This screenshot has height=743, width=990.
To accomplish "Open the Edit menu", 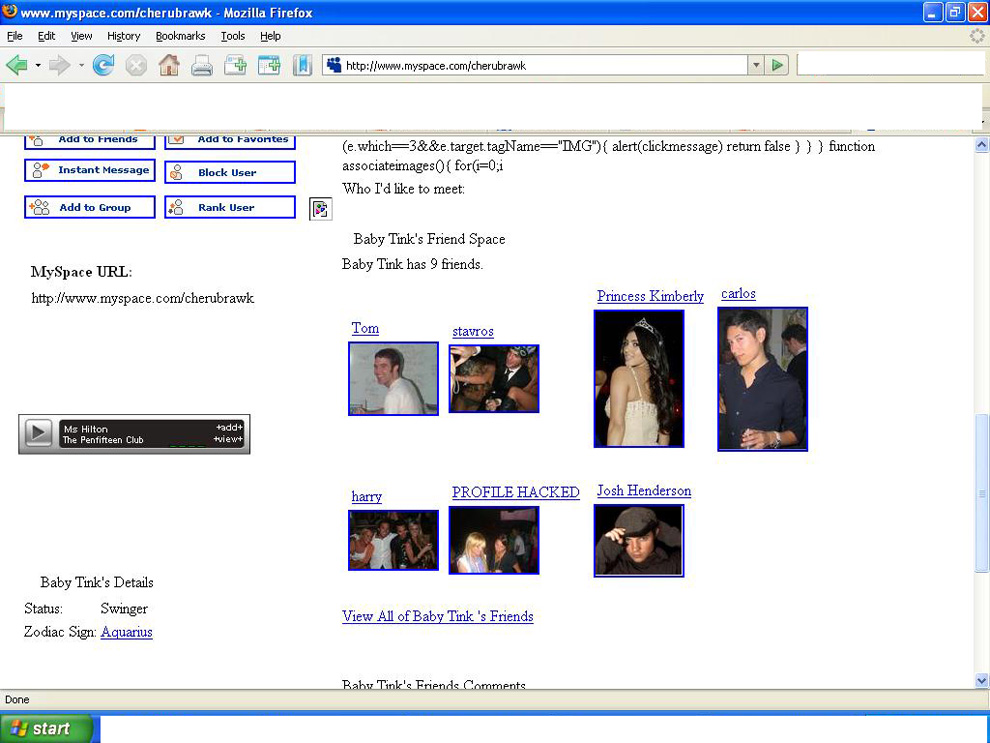I will tap(46, 36).
